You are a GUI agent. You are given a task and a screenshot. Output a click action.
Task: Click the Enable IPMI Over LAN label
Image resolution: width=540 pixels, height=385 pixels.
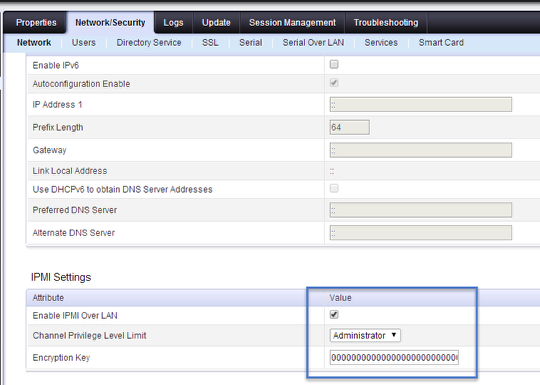click(75, 315)
